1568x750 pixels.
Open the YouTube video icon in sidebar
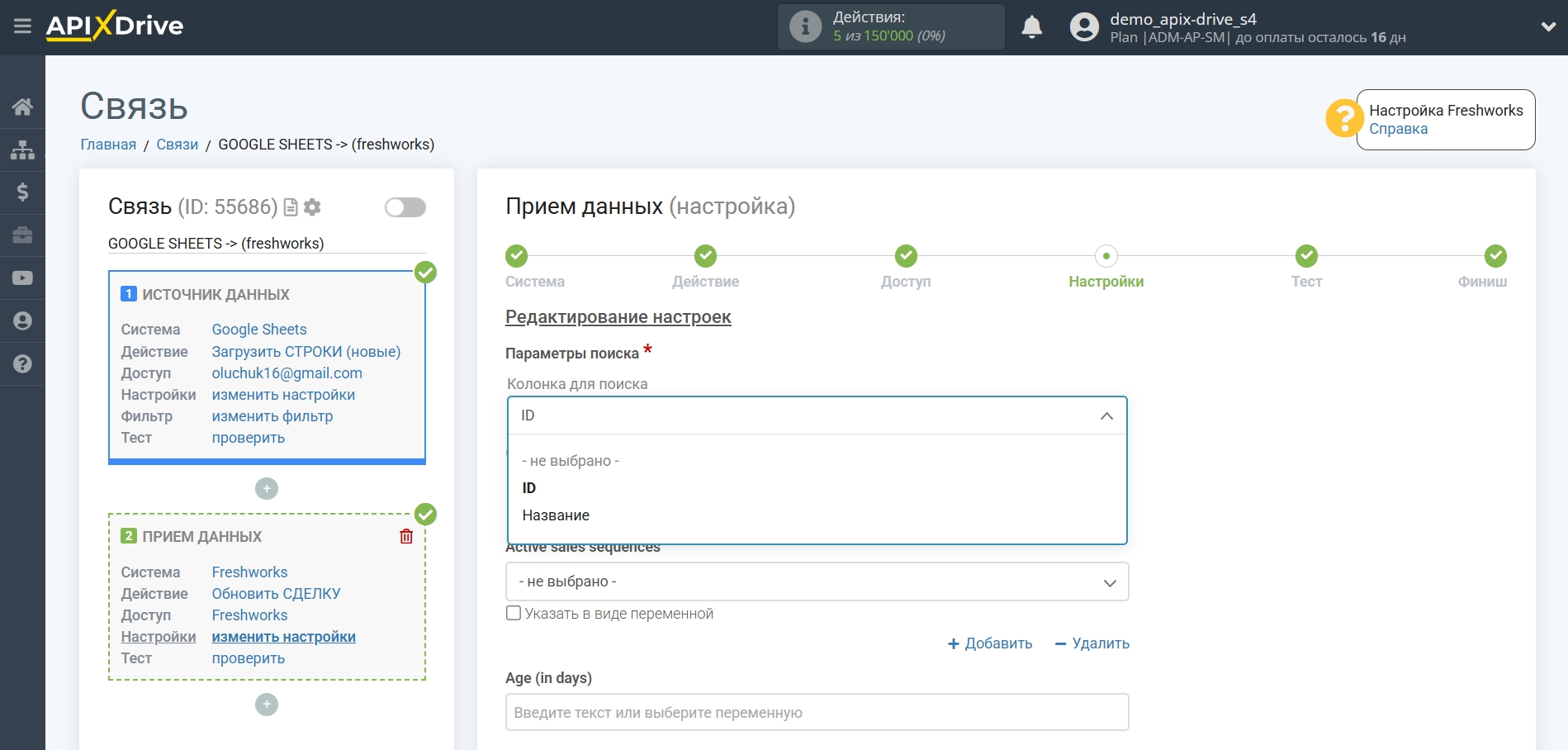pos(22,278)
